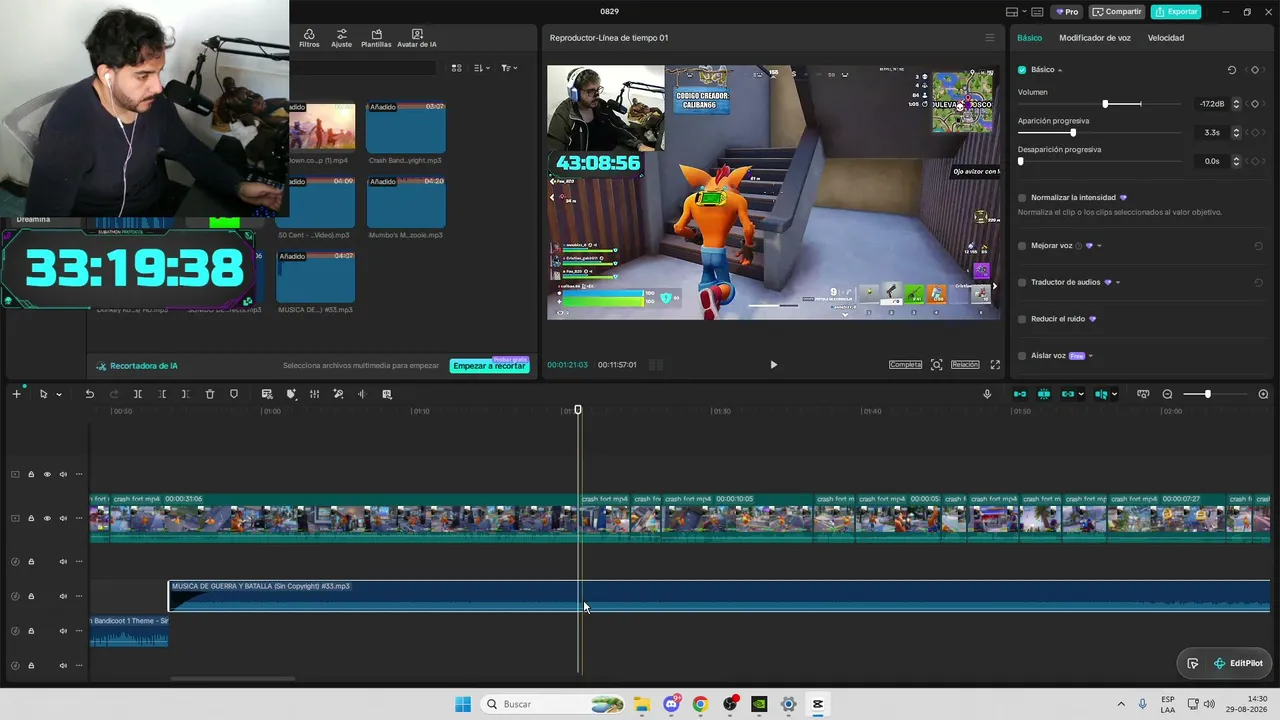Click the zoom-focus icon beside Completa
1280x720 pixels.
click(937, 365)
